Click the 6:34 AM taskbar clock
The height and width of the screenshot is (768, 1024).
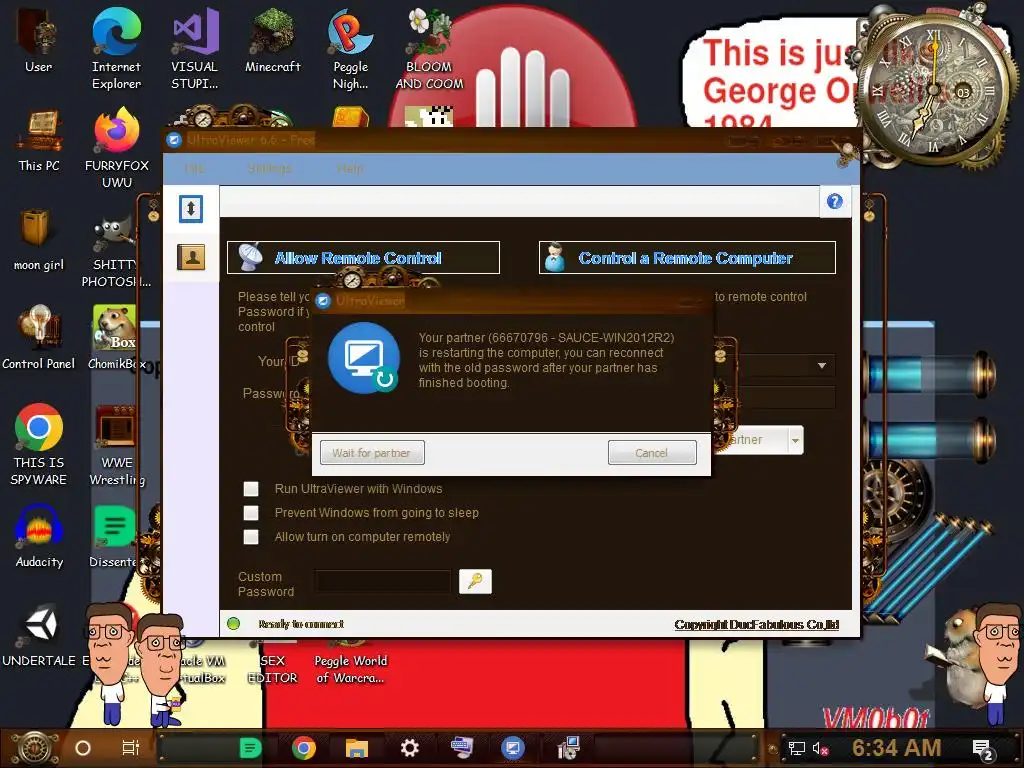[897, 748]
